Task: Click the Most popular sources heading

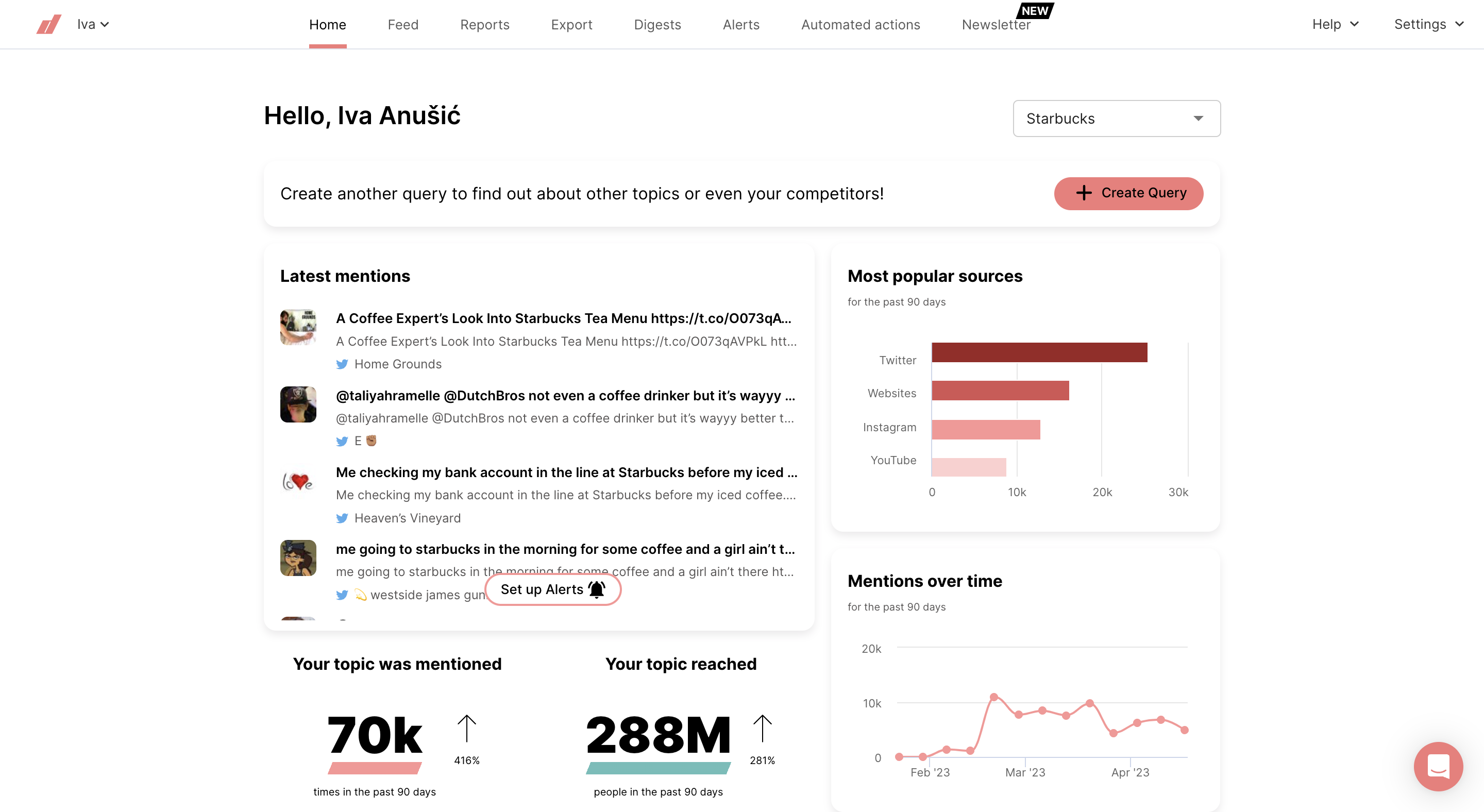Action: (934, 276)
